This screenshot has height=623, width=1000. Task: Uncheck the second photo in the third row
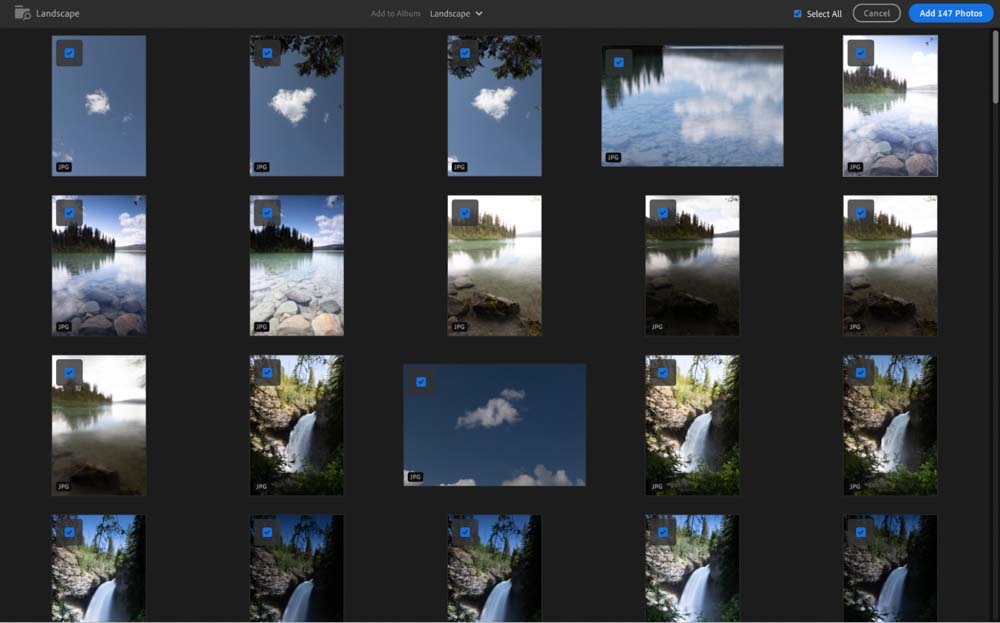tap(267, 372)
